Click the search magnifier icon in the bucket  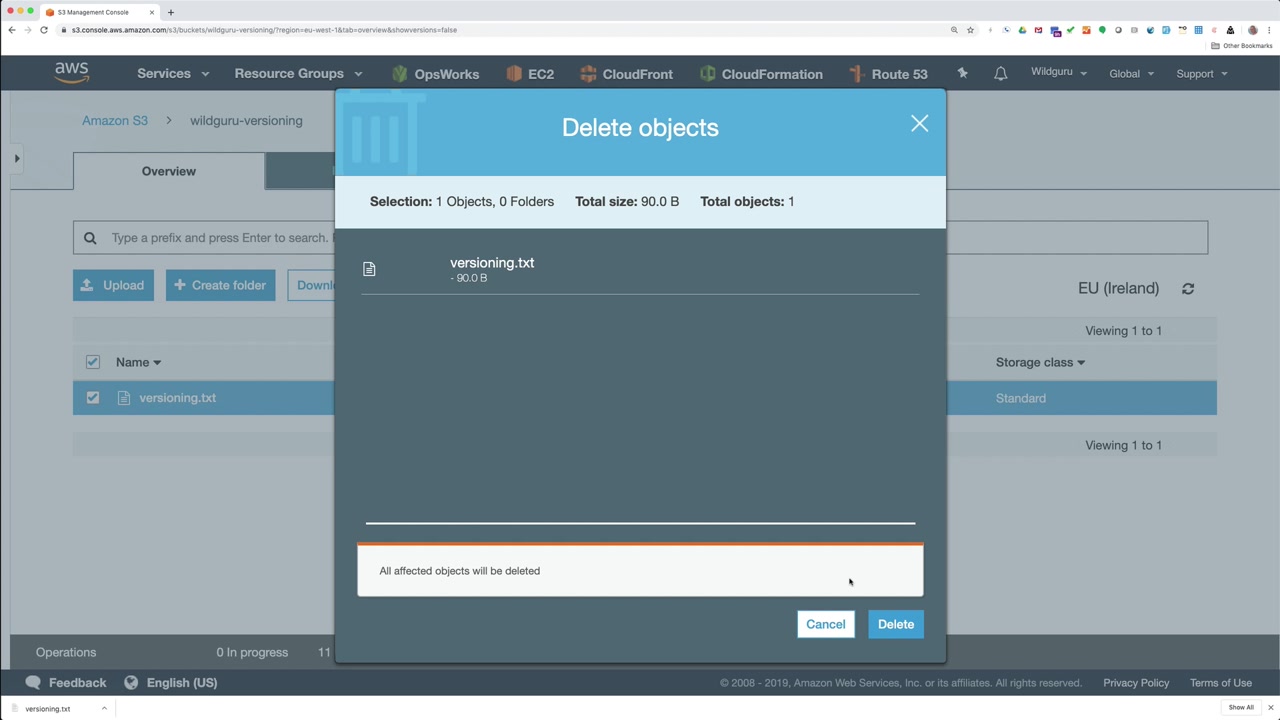90,238
